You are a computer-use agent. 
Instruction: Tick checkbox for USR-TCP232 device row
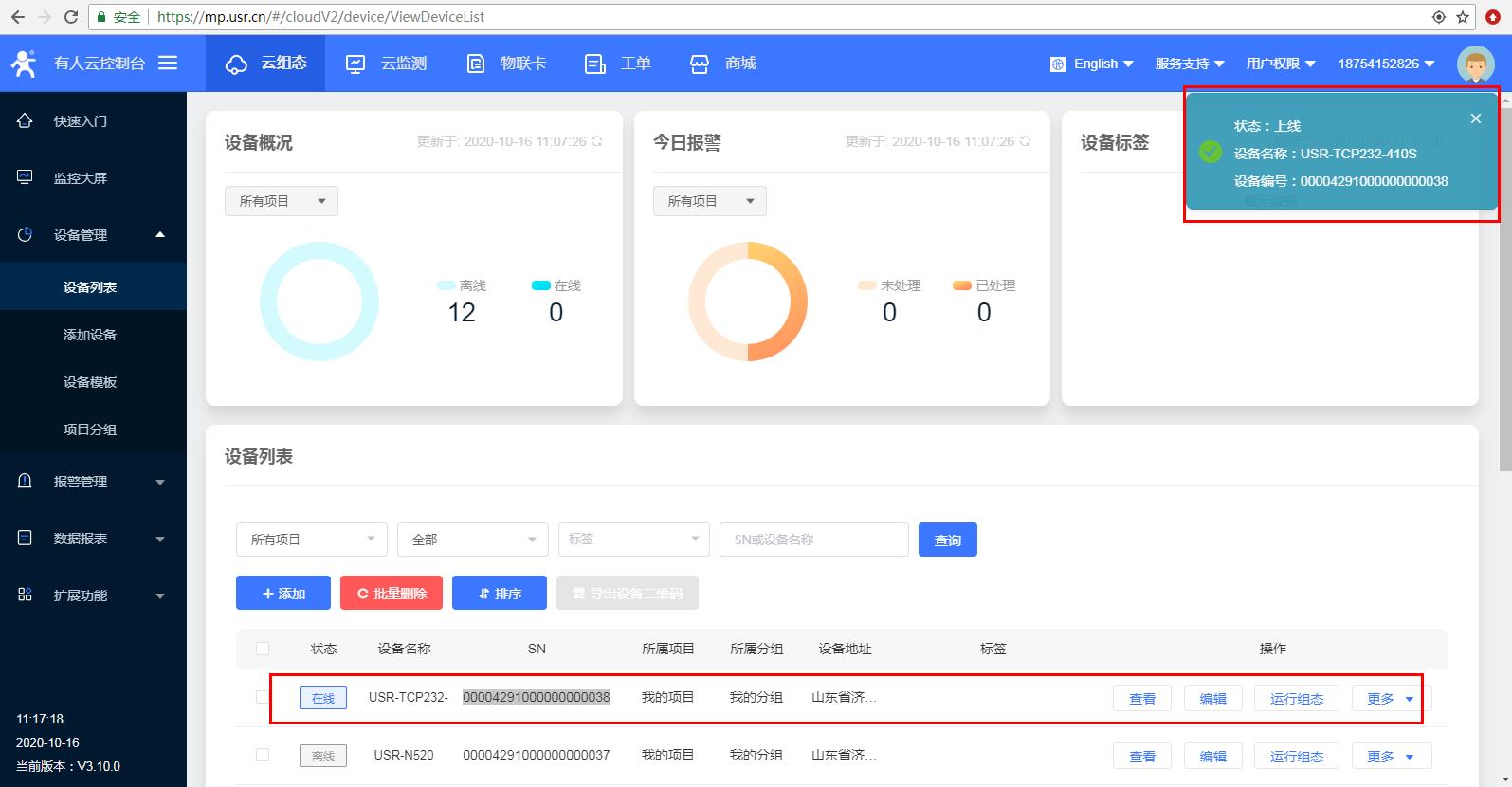point(263,697)
